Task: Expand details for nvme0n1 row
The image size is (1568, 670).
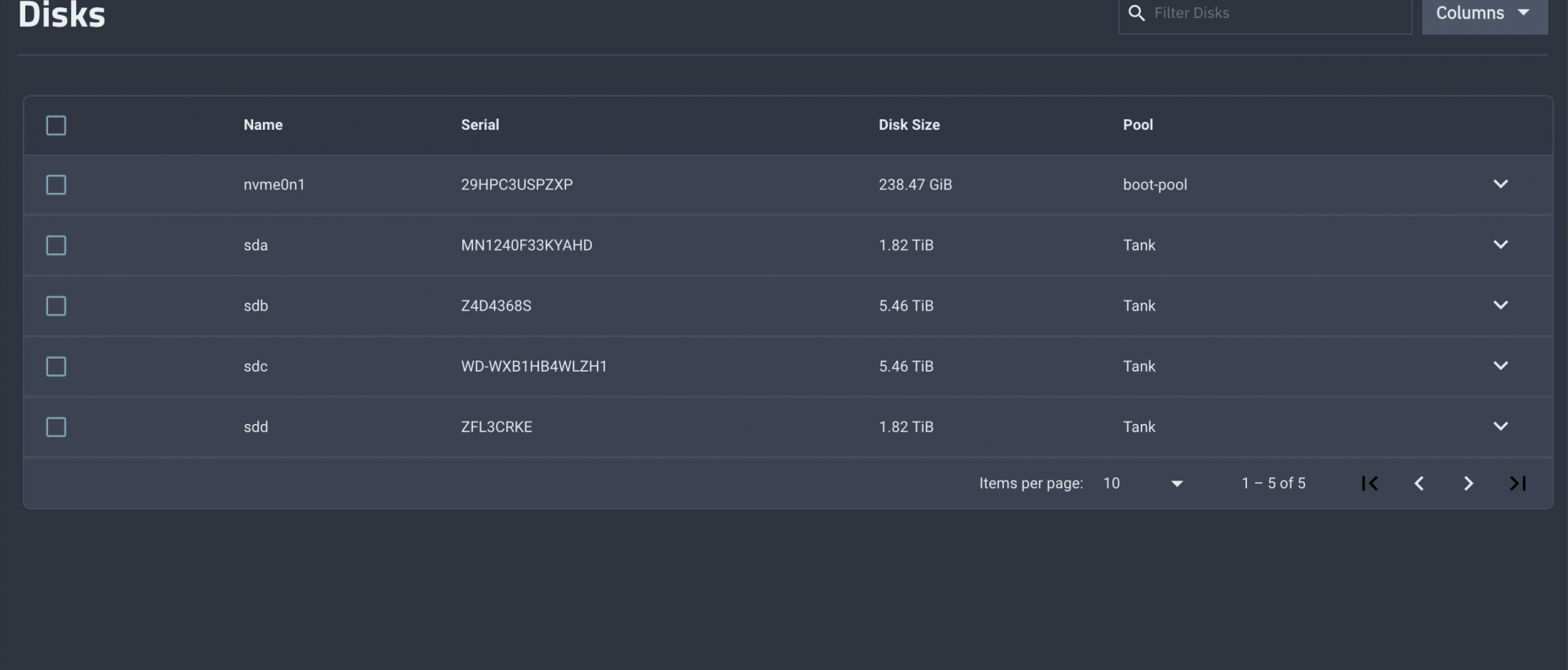Action: point(1500,184)
